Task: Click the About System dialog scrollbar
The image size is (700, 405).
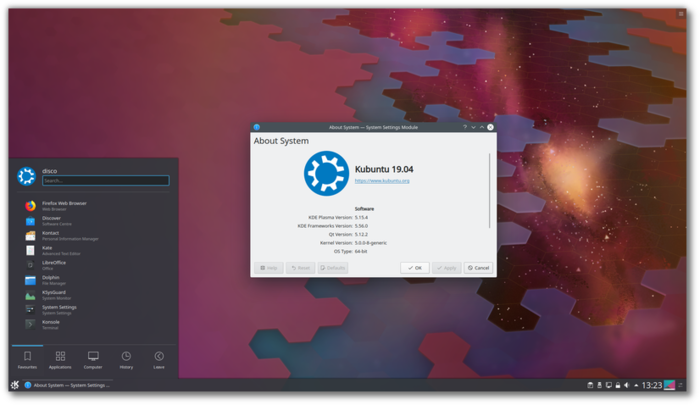Action: (490, 191)
